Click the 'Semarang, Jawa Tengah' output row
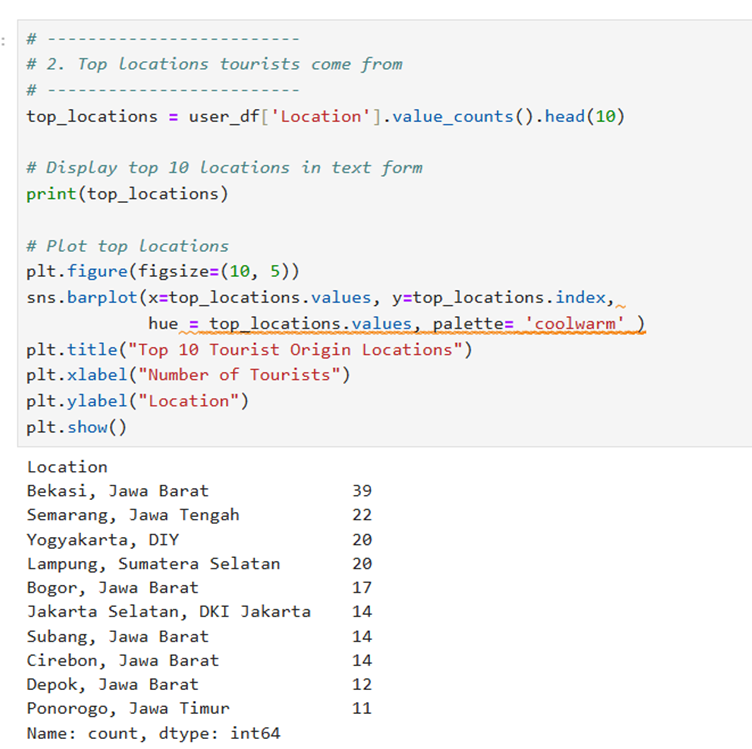Screen dimensions: 752x749 [x=133, y=515]
